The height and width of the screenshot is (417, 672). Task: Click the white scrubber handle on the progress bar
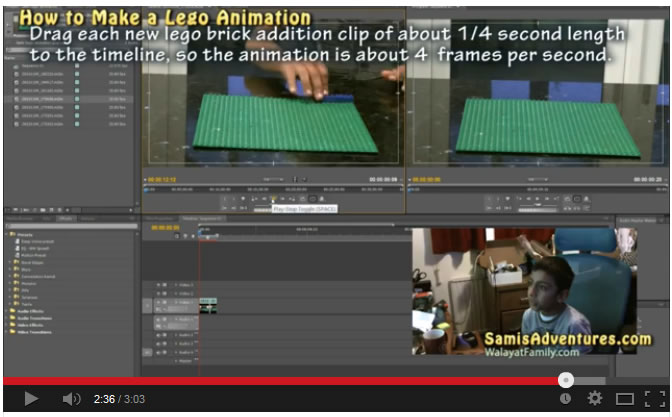click(566, 380)
